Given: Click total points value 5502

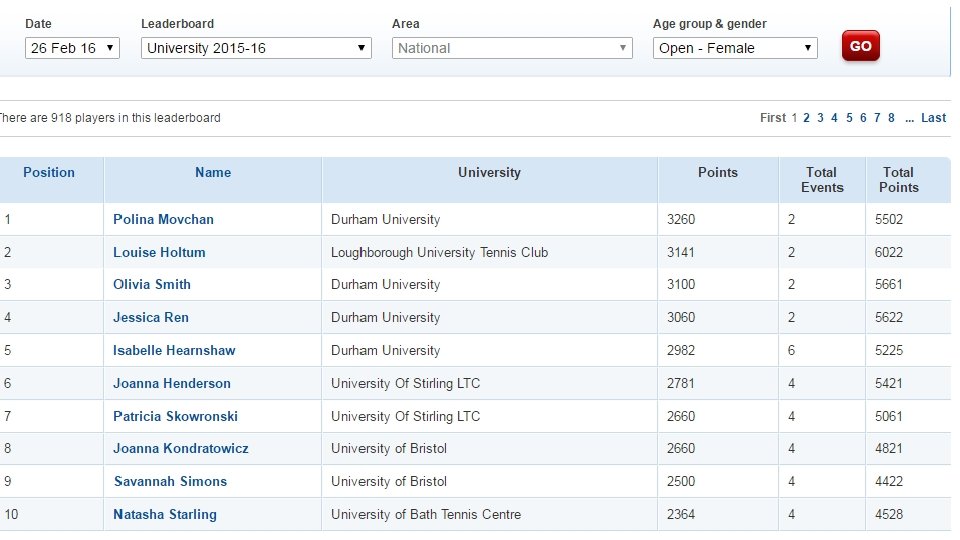Looking at the screenshot, I should [889, 219].
